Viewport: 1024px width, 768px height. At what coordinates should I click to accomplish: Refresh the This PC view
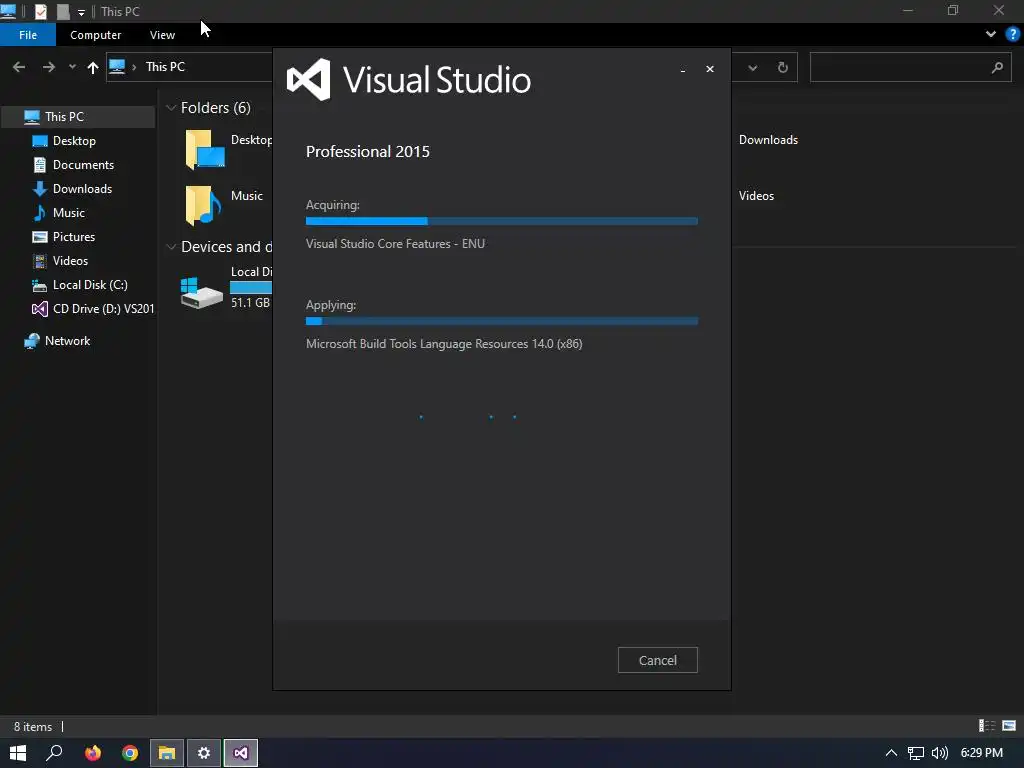coord(782,67)
